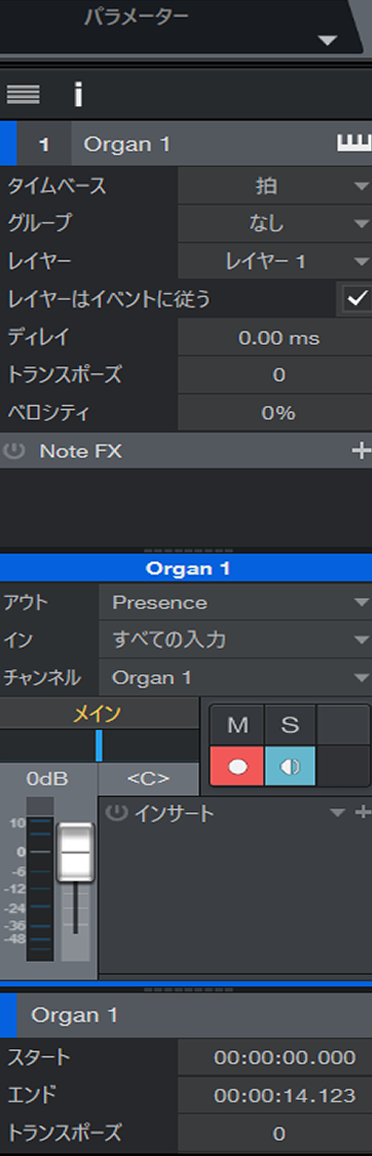
Task: Toggle the Note FX power icon
Action: tap(14, 451)
